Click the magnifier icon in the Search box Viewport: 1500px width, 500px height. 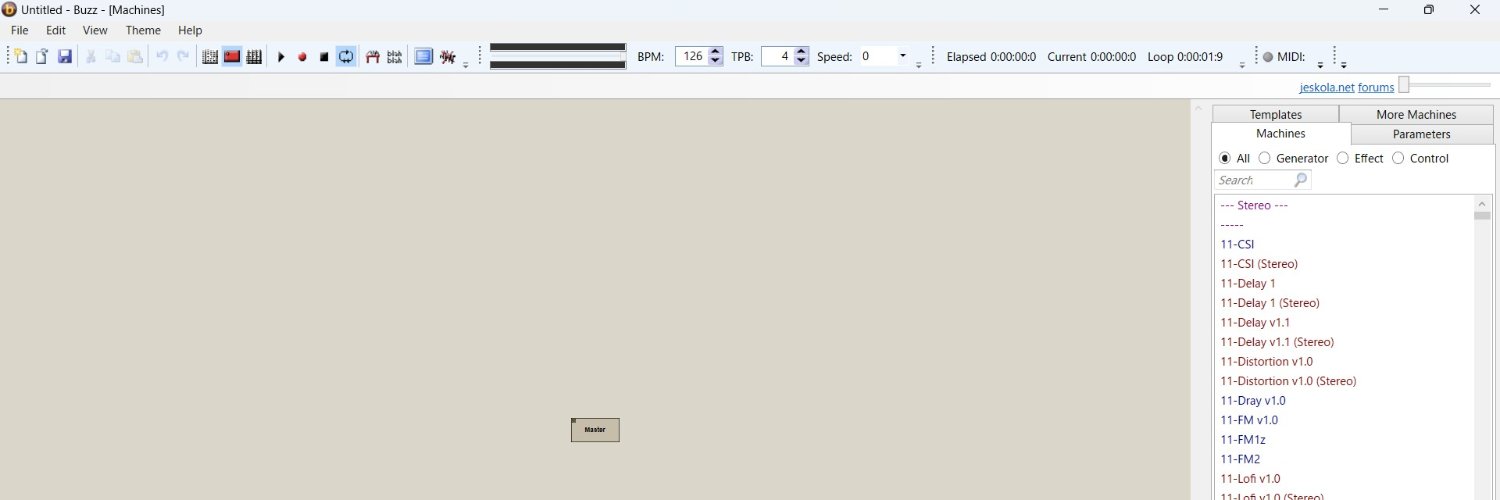1300,180
